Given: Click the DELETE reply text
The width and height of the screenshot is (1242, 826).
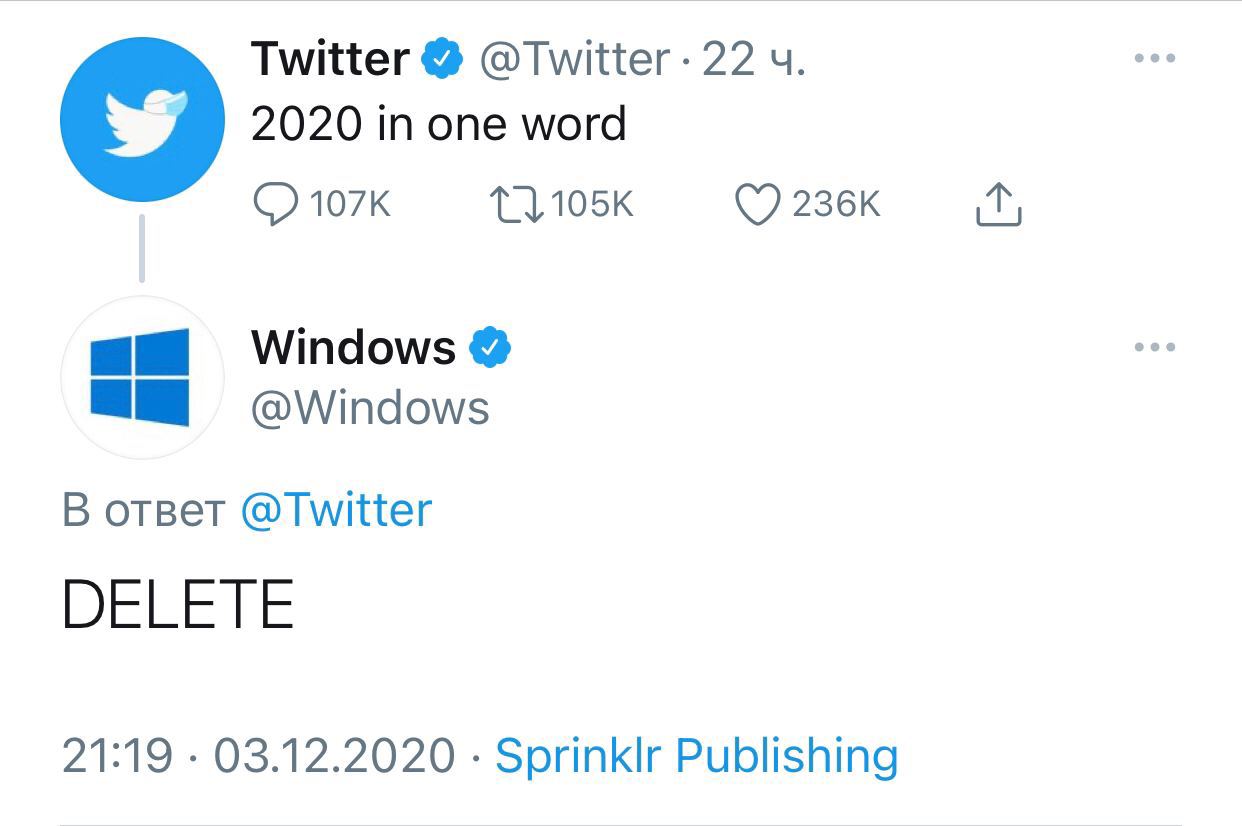Looking at the screenshot, I should click(178, 605).
